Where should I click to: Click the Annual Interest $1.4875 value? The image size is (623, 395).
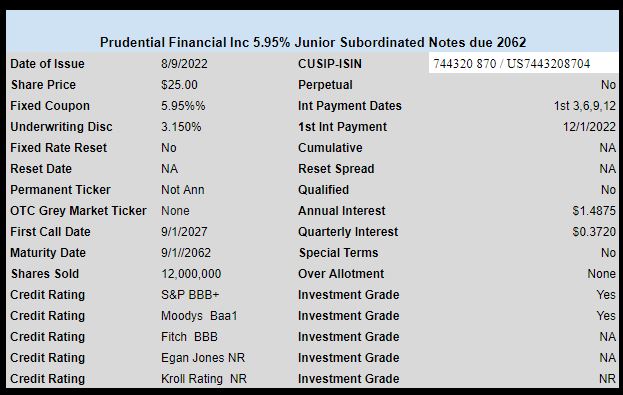pos(594,211)
